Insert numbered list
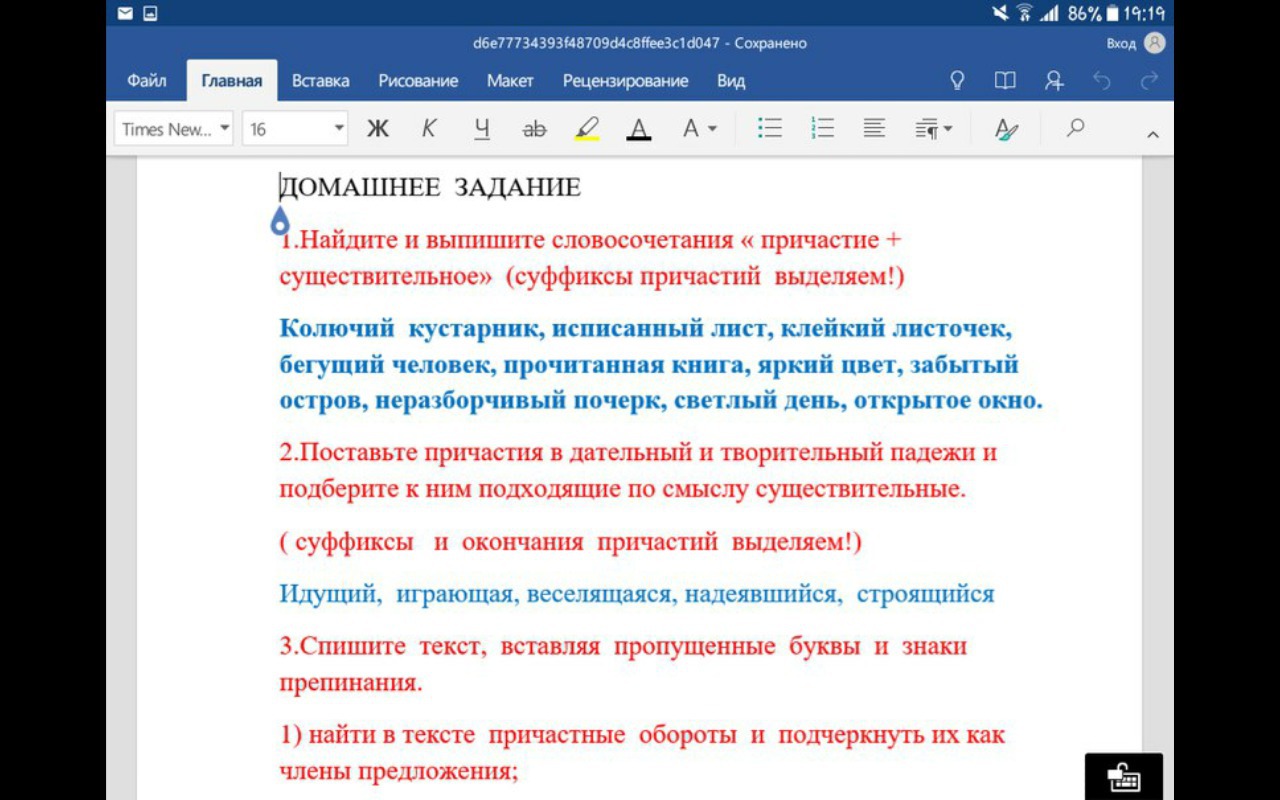 (823, 128)
